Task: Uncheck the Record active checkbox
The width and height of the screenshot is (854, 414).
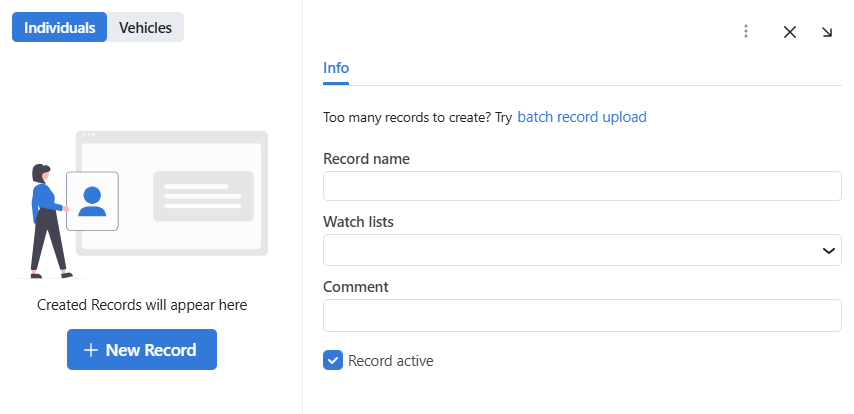Action: [333, 360]
